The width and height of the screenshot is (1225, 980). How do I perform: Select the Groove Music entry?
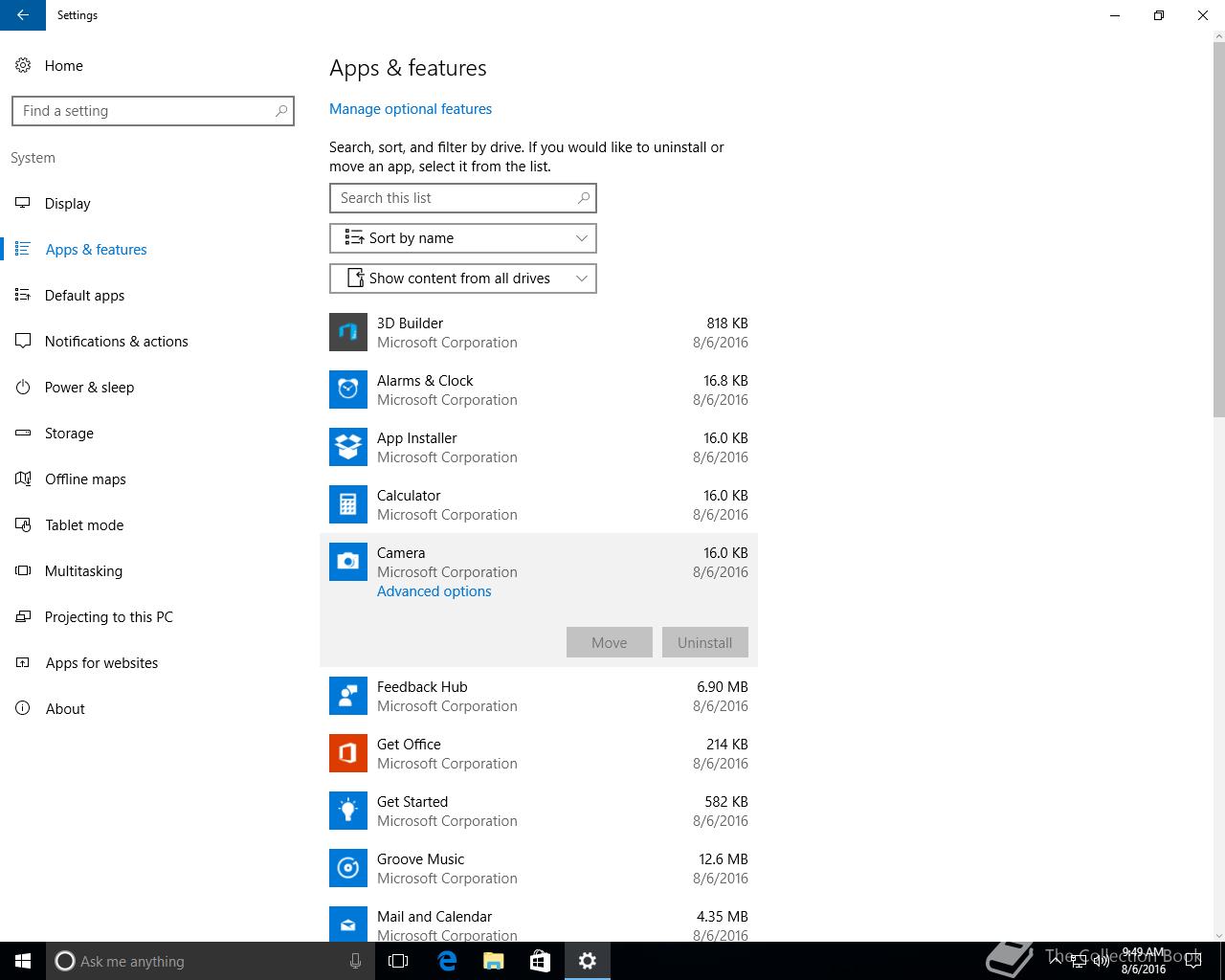(x=539, y=868)
